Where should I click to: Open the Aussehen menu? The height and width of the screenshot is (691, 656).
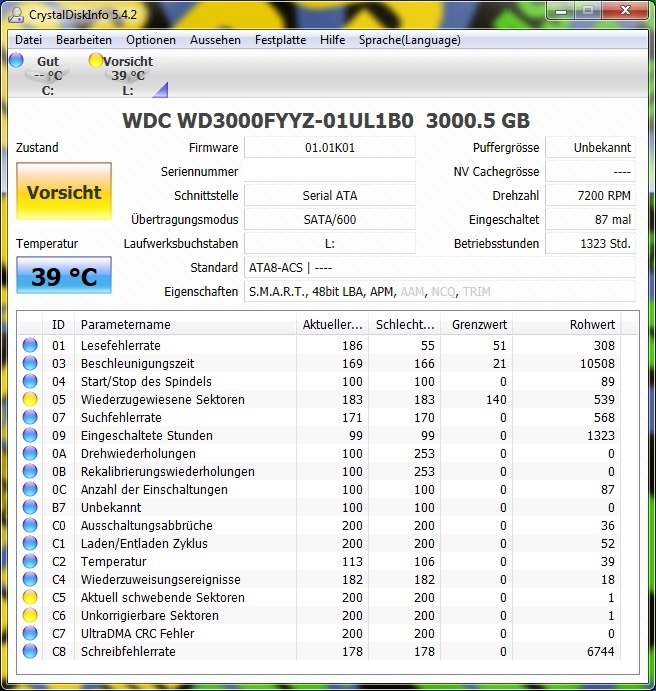tap(215, 40)
